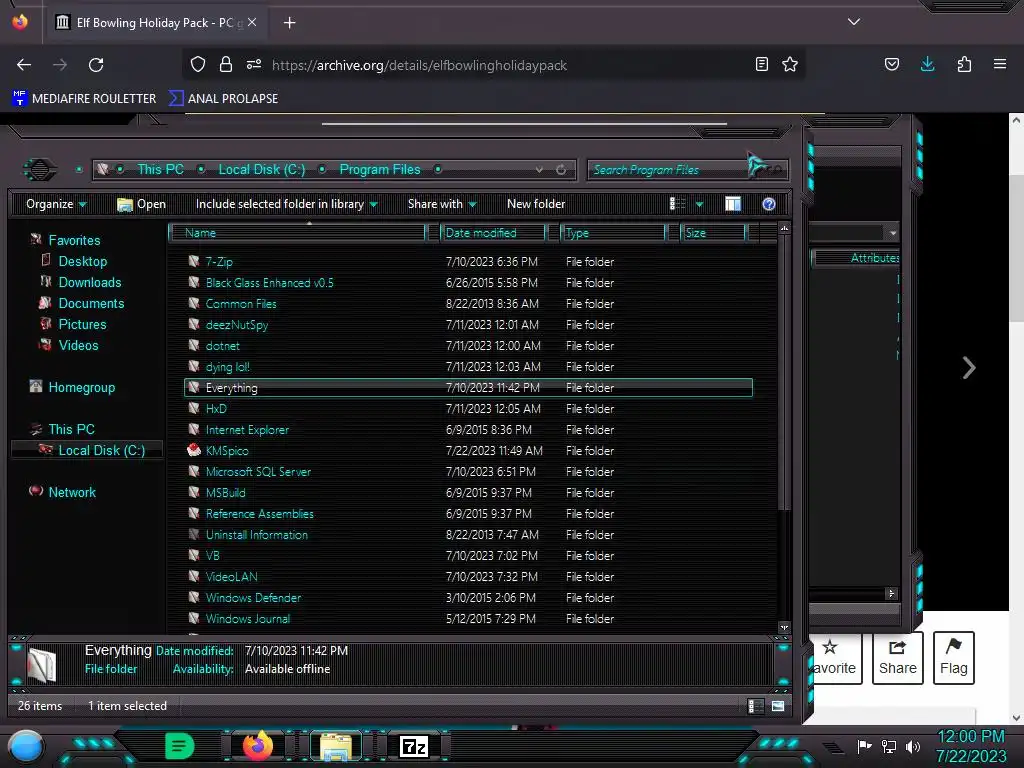This screenshot has height=768, width=1024.
Task: Sort by Size column header
Action: 713,232
